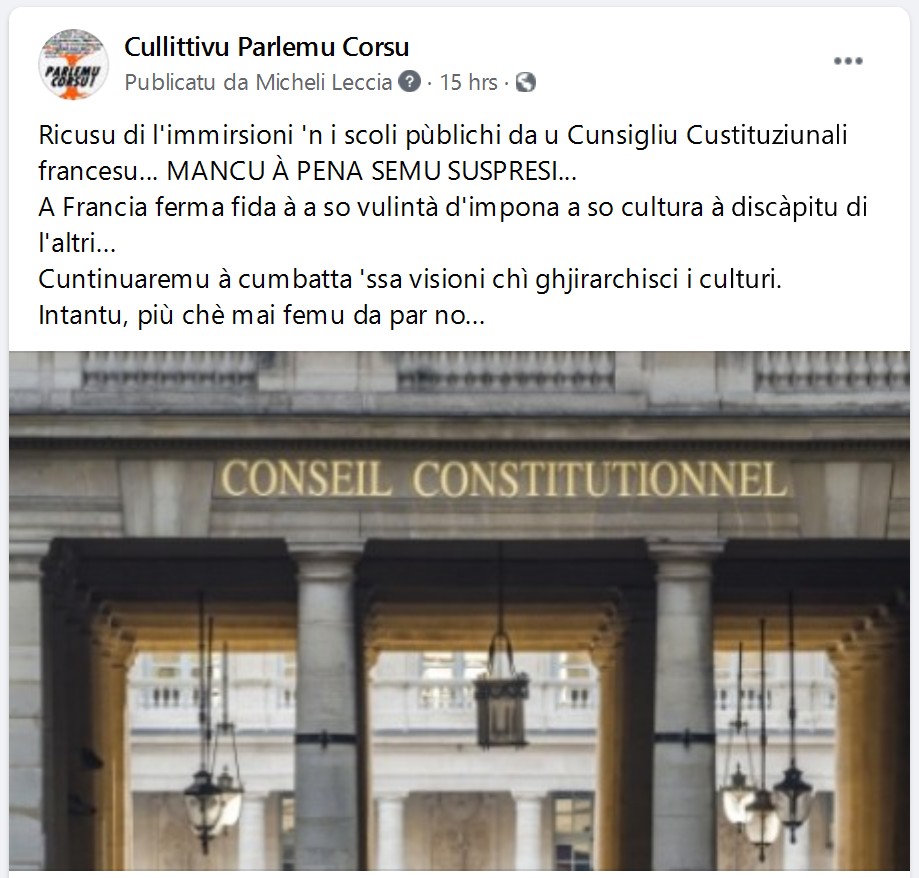Click the MANCU À PENA SEMU SUSPRESI text

coord(372,171)
